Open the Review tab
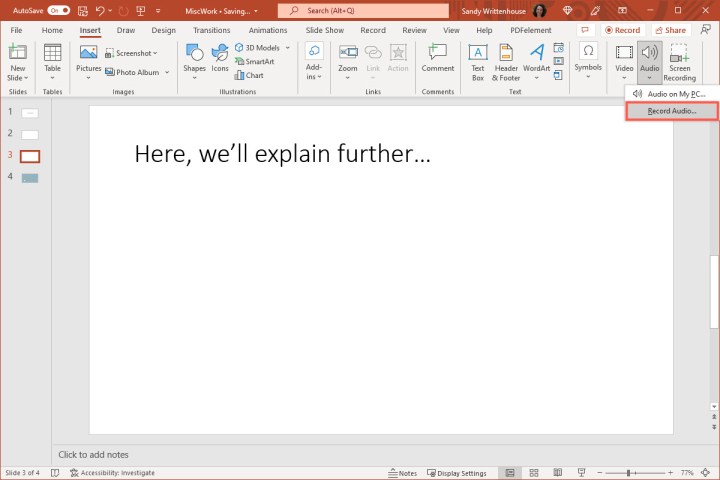 pos(414,30)
